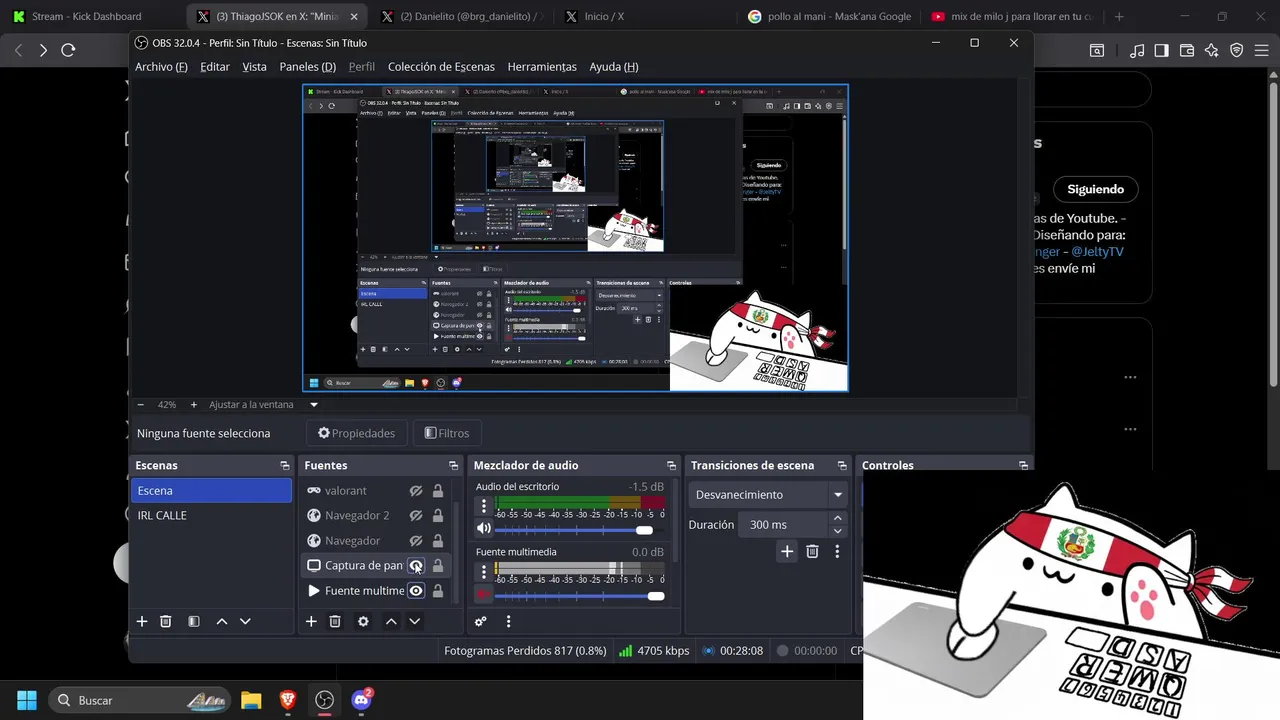1280x720 pixels.
Task: Unlock the Navegador 2 source
Action: (438, 516)
